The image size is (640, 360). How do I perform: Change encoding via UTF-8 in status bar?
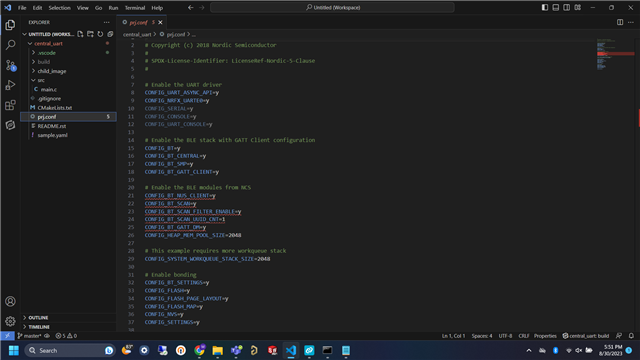(505, 336)
